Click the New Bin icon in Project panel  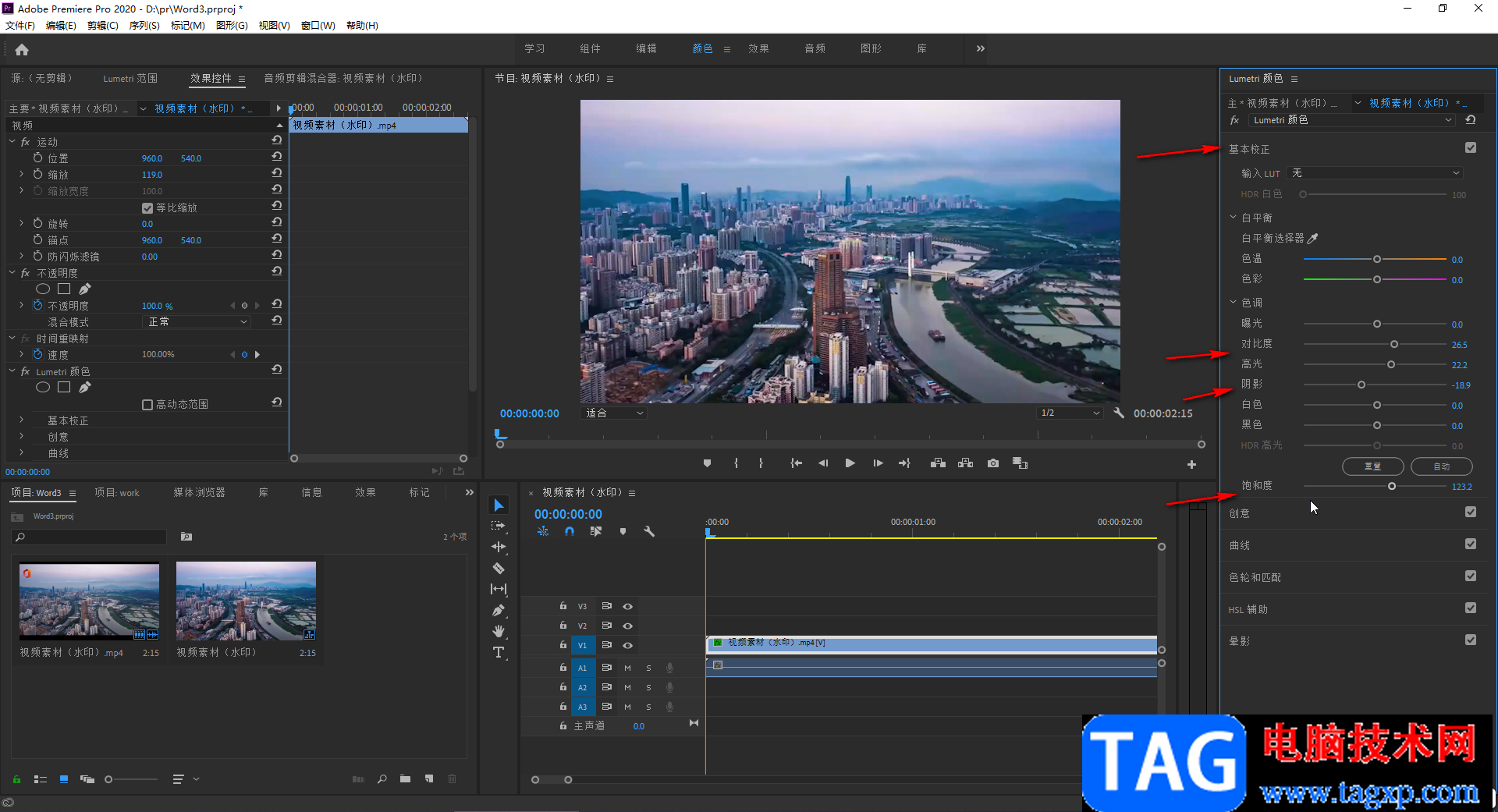tap(405, 778)
